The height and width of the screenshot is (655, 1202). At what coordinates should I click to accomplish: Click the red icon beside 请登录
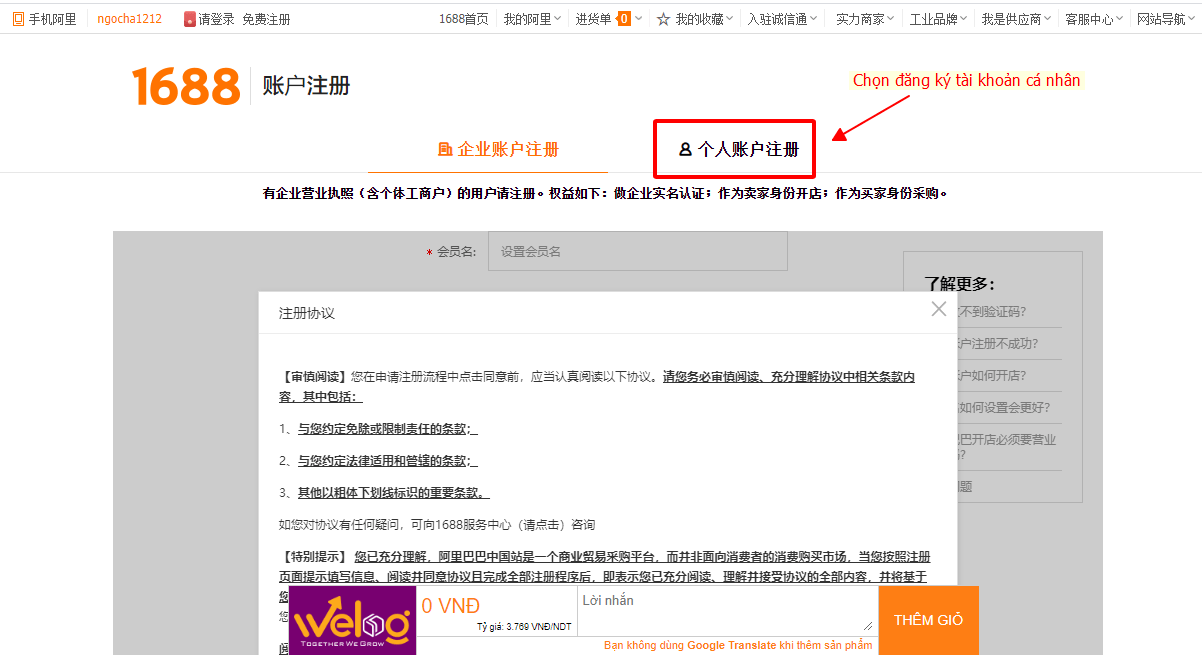pos(190,18)
